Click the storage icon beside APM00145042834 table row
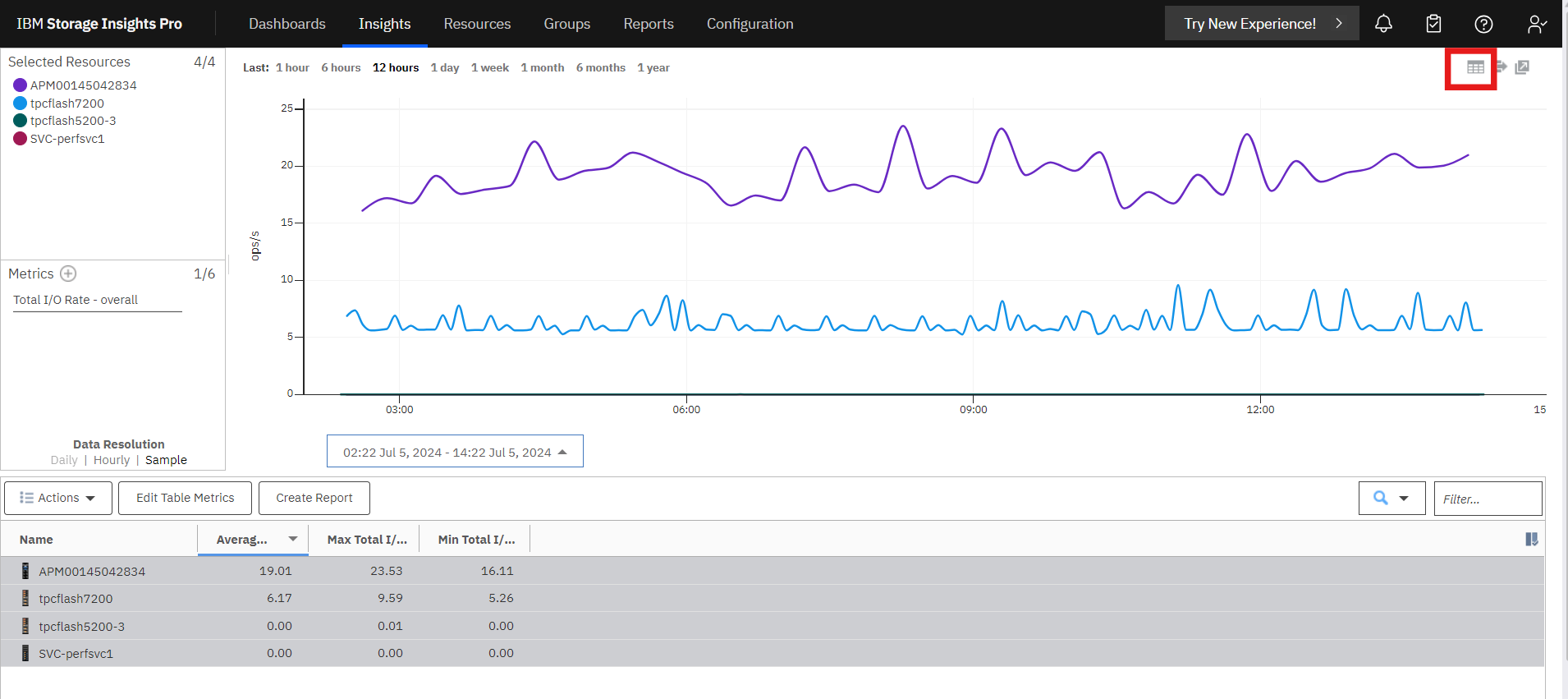 (25, 571)
